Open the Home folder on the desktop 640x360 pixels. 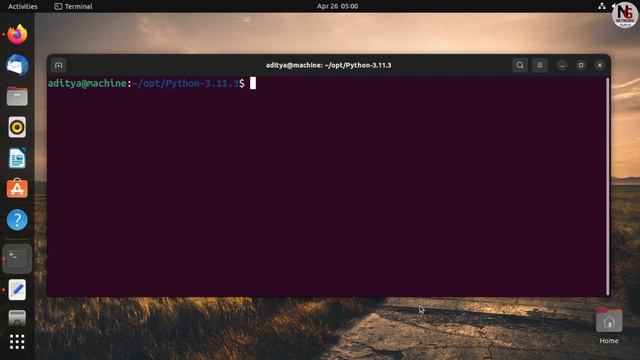[609, 326]
